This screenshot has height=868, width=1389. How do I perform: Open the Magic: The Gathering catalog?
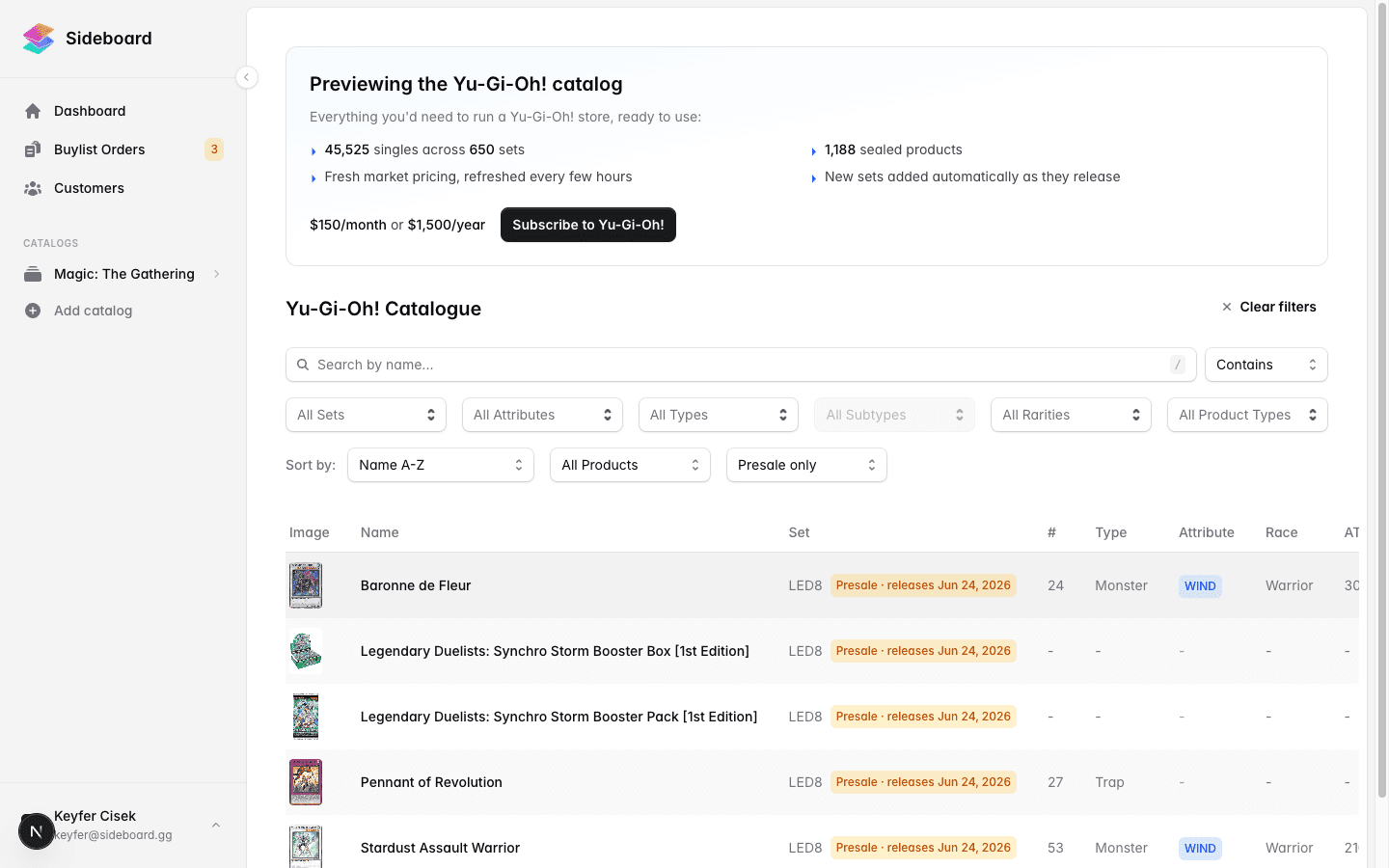coord(123,274)
